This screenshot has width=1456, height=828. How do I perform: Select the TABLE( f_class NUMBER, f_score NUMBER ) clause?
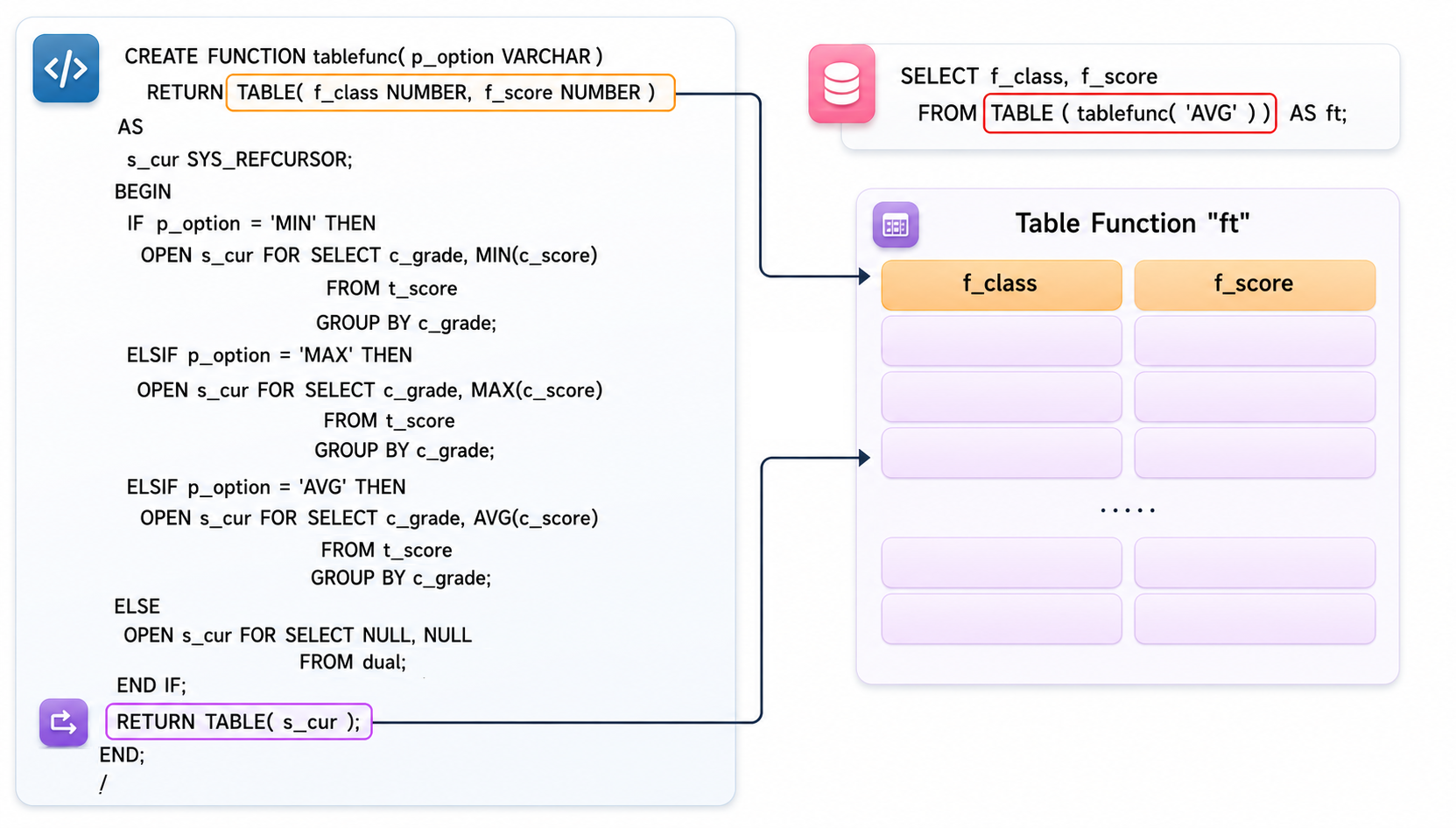(x=450, y=93)
